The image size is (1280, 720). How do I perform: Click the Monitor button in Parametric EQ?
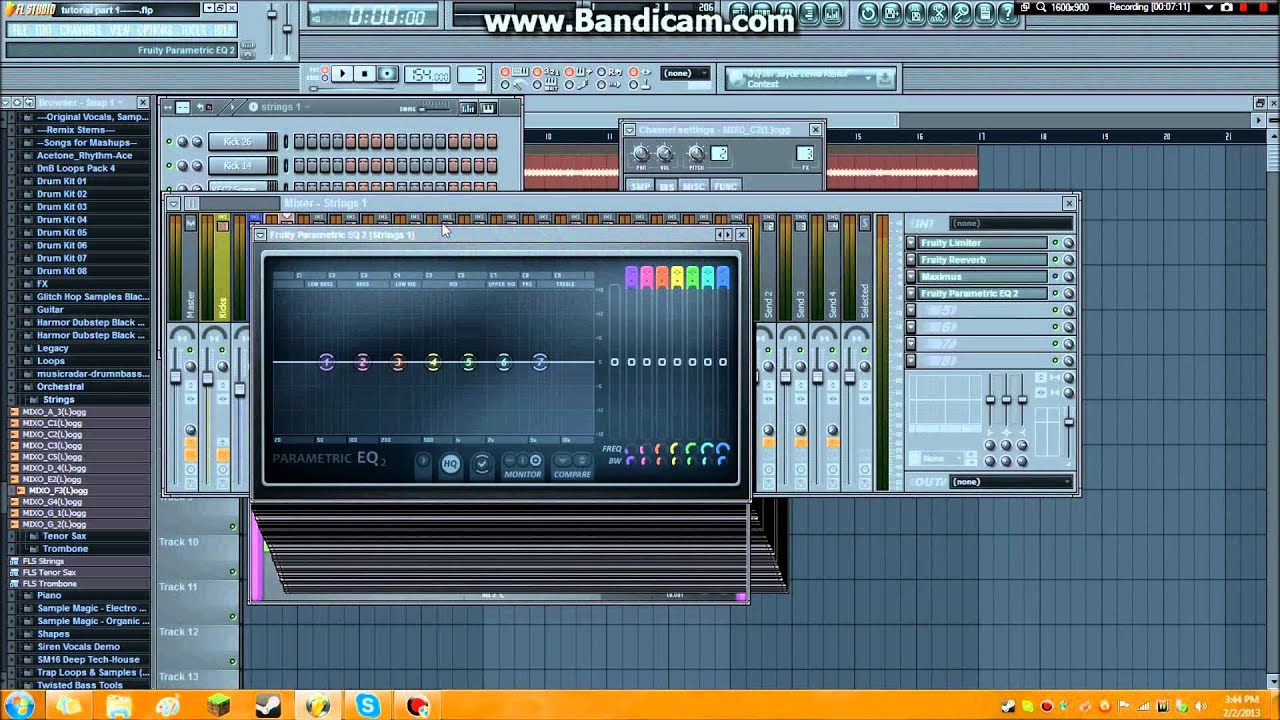(x=523, y=467)
